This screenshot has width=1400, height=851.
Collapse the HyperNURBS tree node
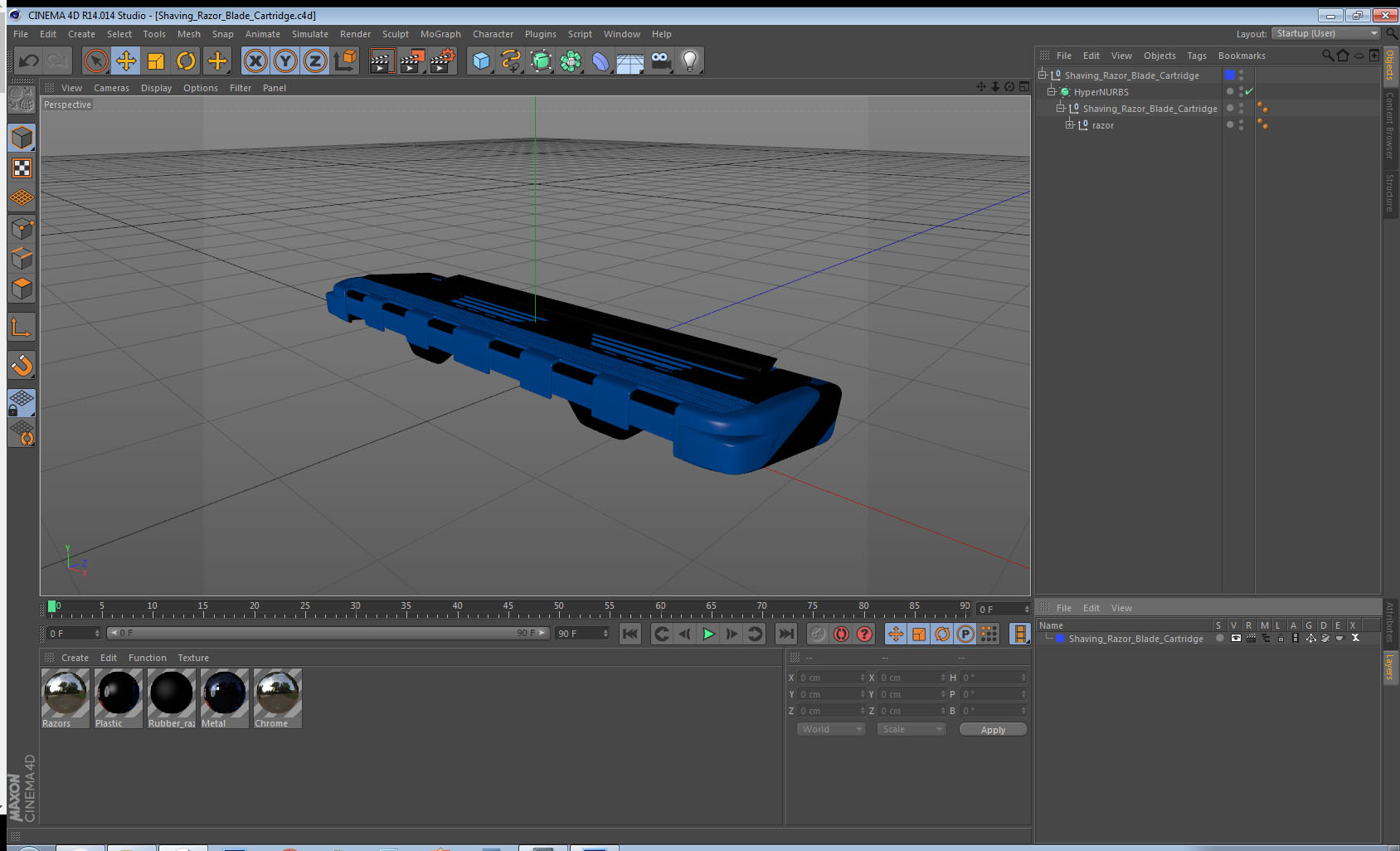point(1052,91)
